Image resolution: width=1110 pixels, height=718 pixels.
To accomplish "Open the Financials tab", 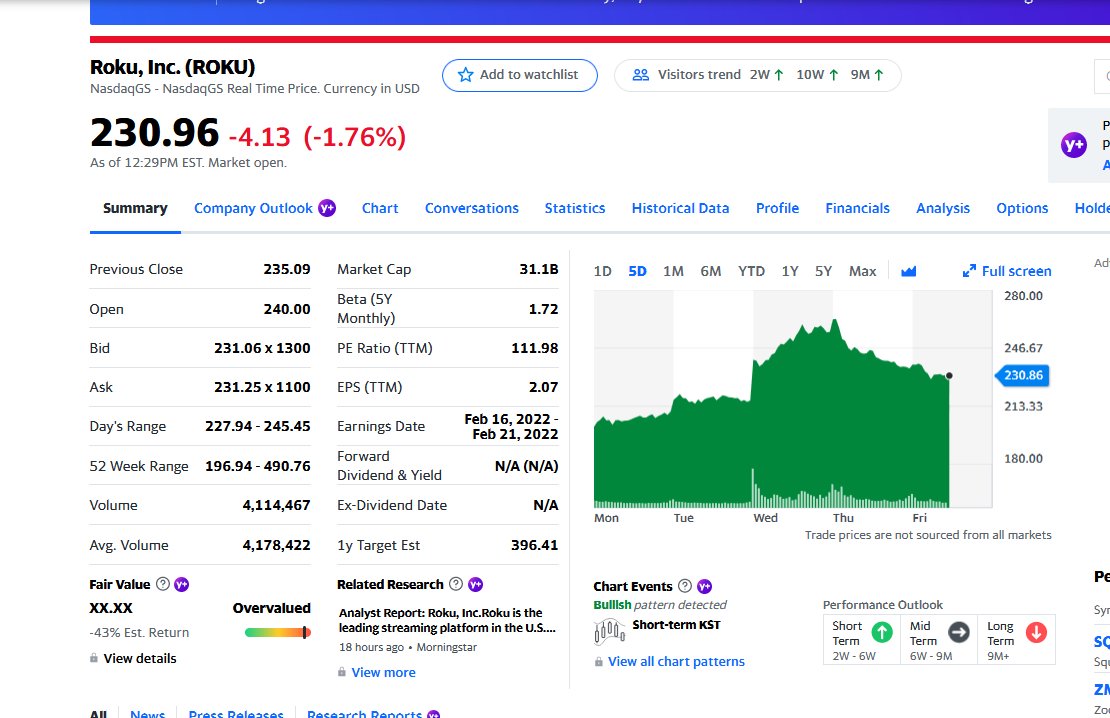I will 857,208.
